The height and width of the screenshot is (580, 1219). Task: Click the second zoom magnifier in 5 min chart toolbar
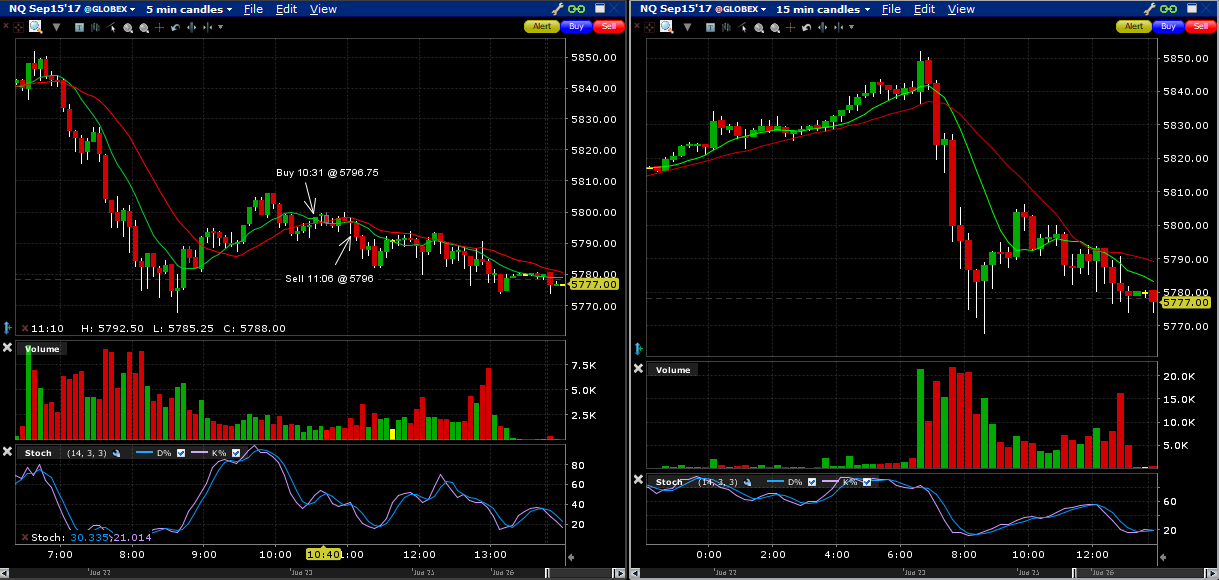pos(144,27)
